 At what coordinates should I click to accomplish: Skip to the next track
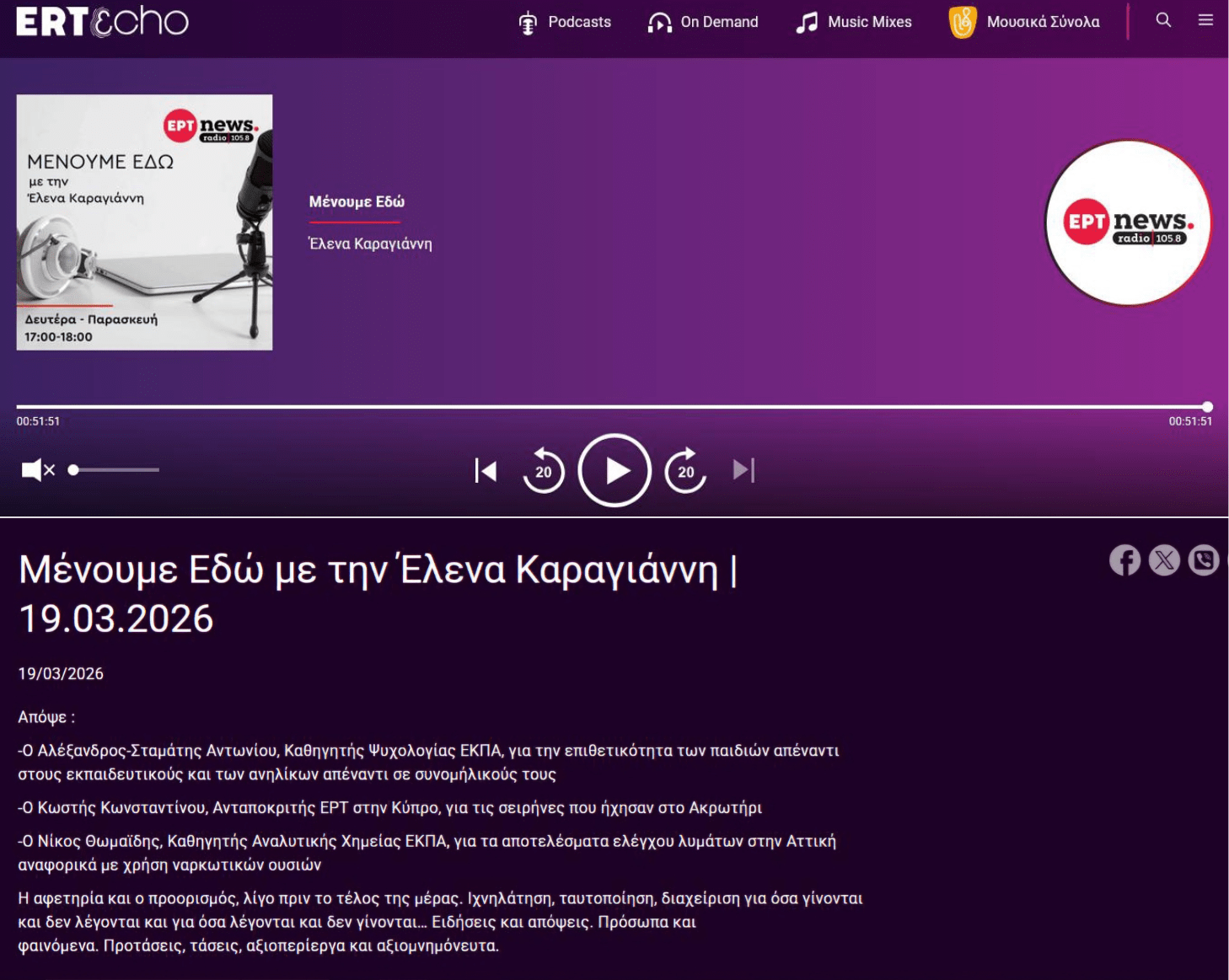(743, 470)
